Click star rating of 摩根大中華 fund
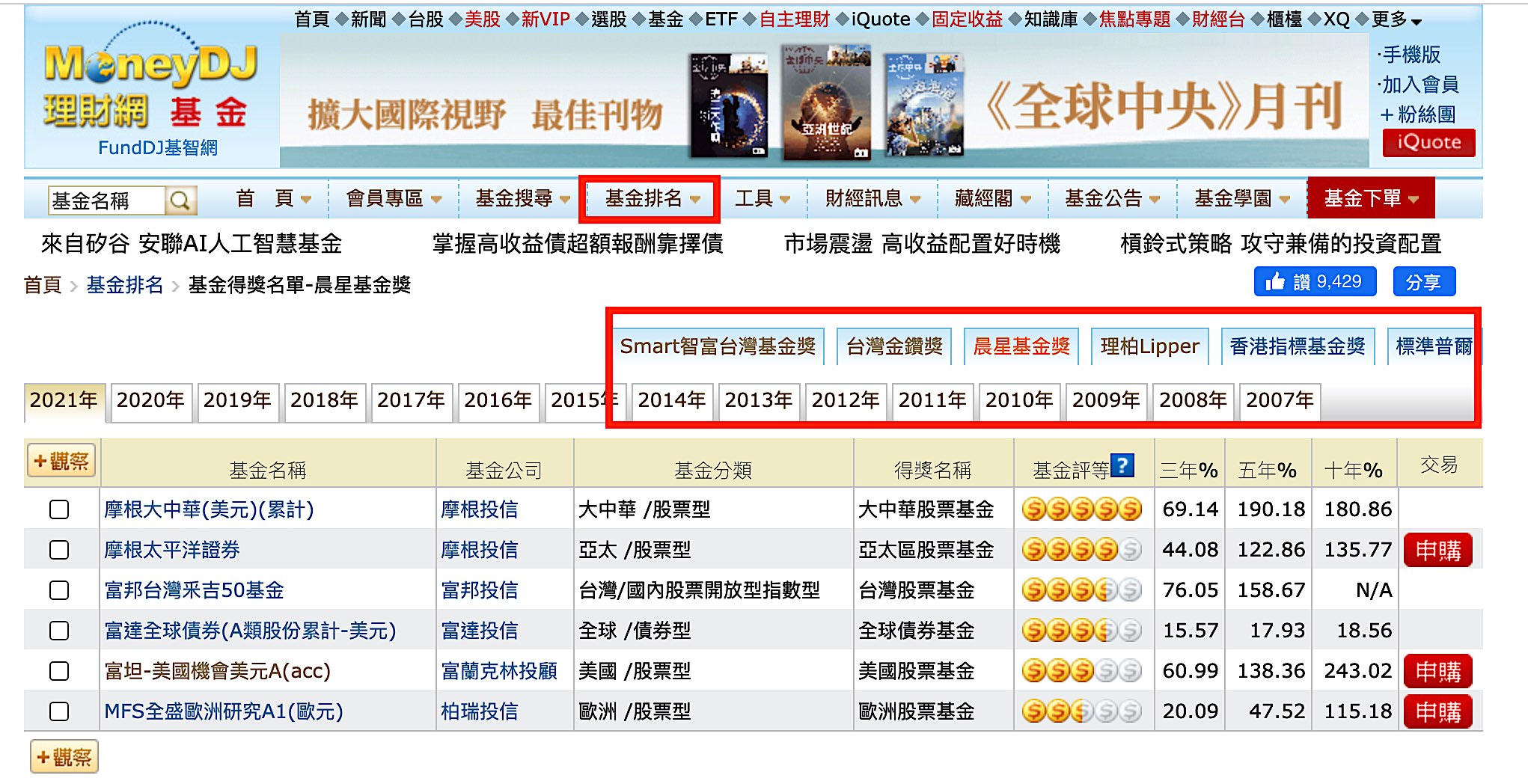The image size is (1528, 784). point(1082,509)
